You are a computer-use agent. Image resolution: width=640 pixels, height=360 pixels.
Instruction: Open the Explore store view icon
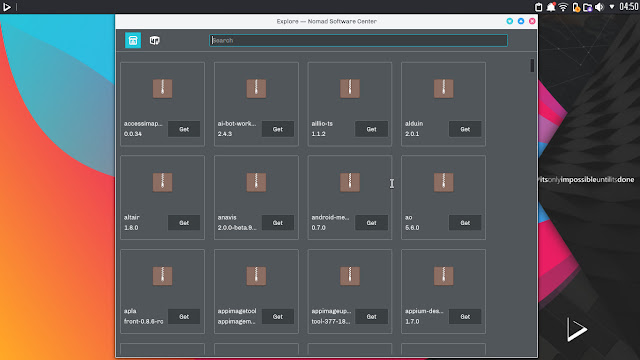coord(133,40)
